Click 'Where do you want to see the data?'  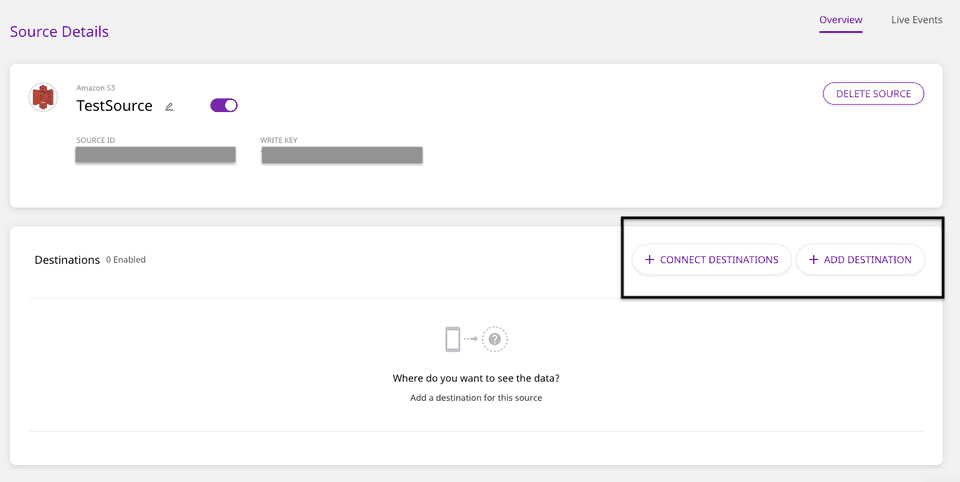[476, 379]
